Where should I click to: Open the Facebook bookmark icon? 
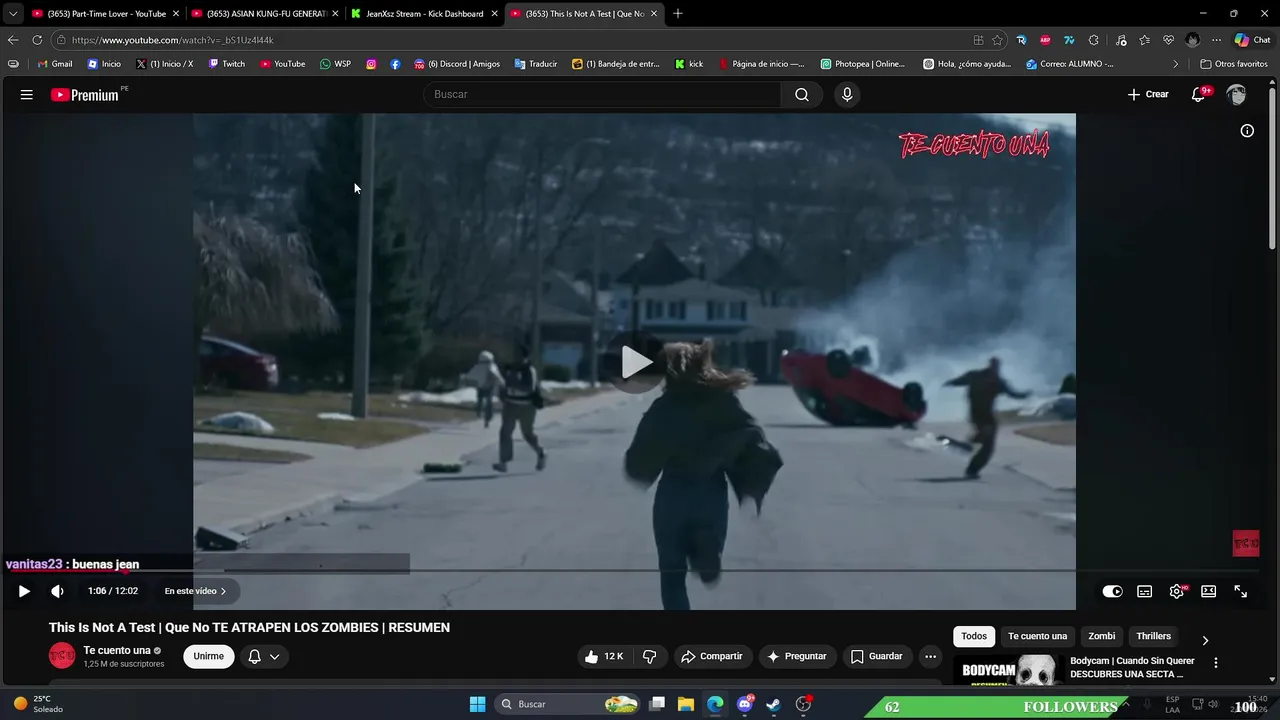pos(395,64)
